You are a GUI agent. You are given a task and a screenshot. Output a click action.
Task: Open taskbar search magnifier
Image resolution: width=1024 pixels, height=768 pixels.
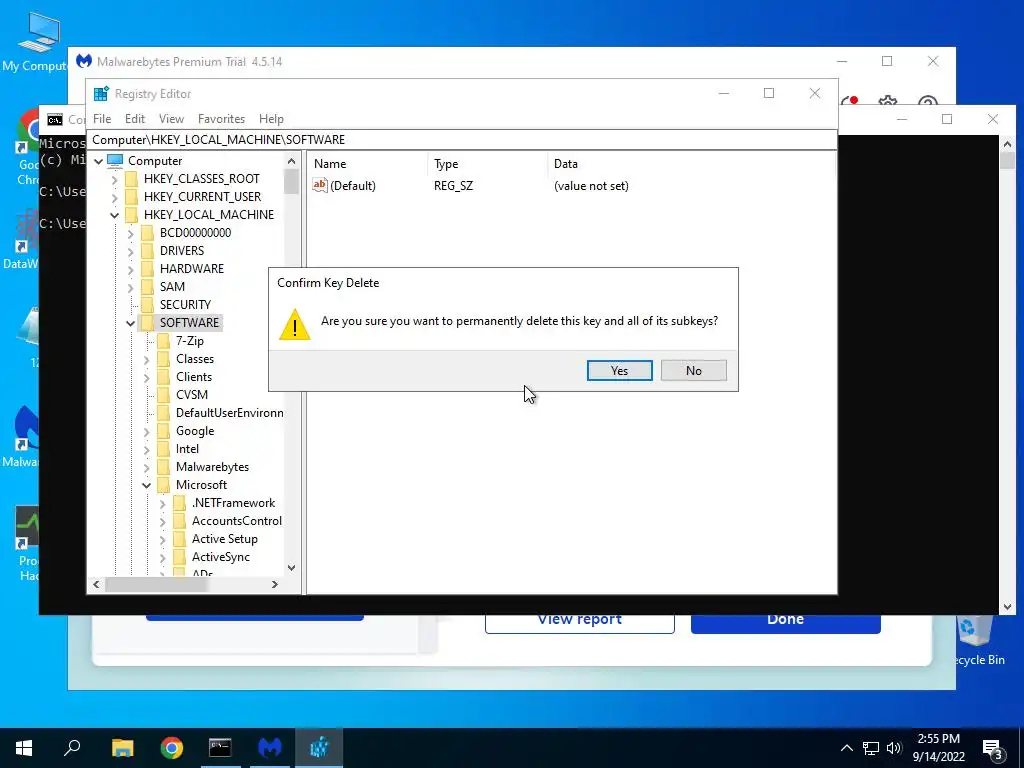[x=72, y=748]
